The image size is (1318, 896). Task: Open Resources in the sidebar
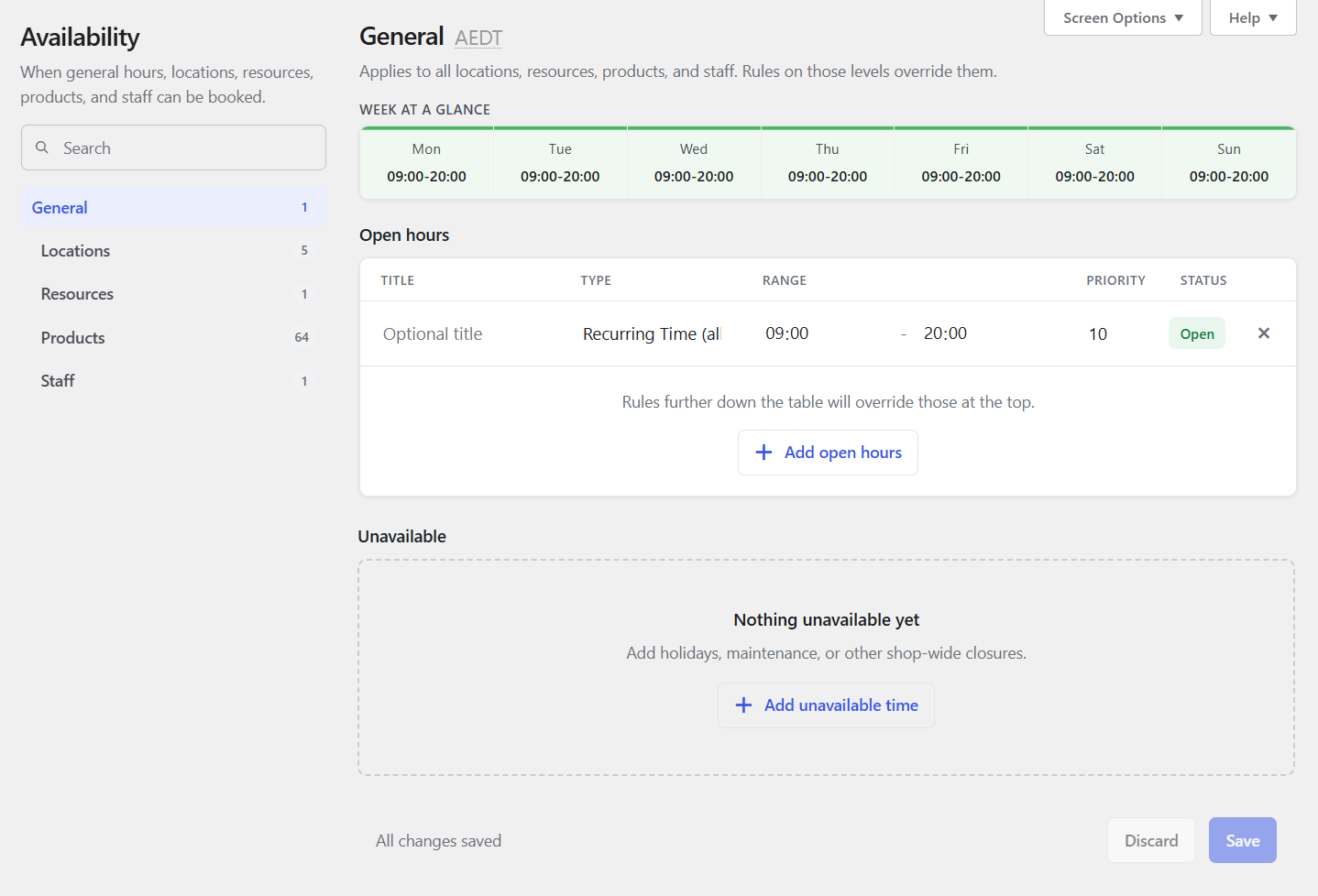[x=173, y=294]
